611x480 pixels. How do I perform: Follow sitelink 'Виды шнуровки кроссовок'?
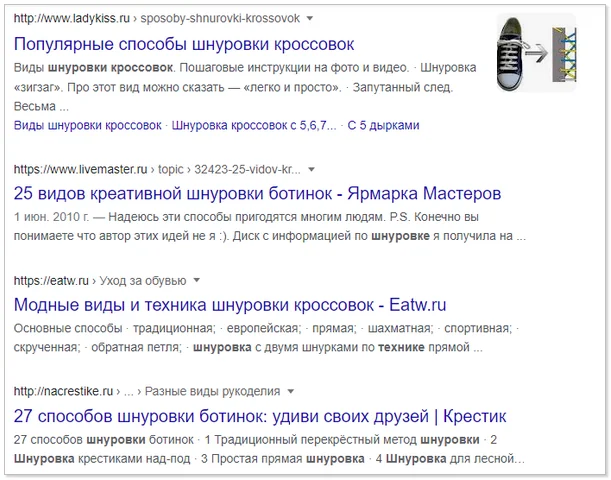pyautogui.click(x=88, y=125)
